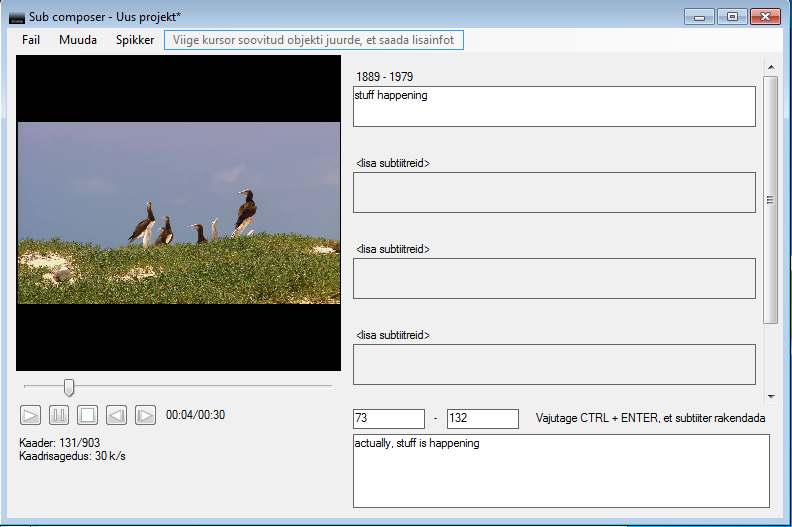The image size is (792, 527).
Task: Open the Spikker menu
Action: (135, 40)
